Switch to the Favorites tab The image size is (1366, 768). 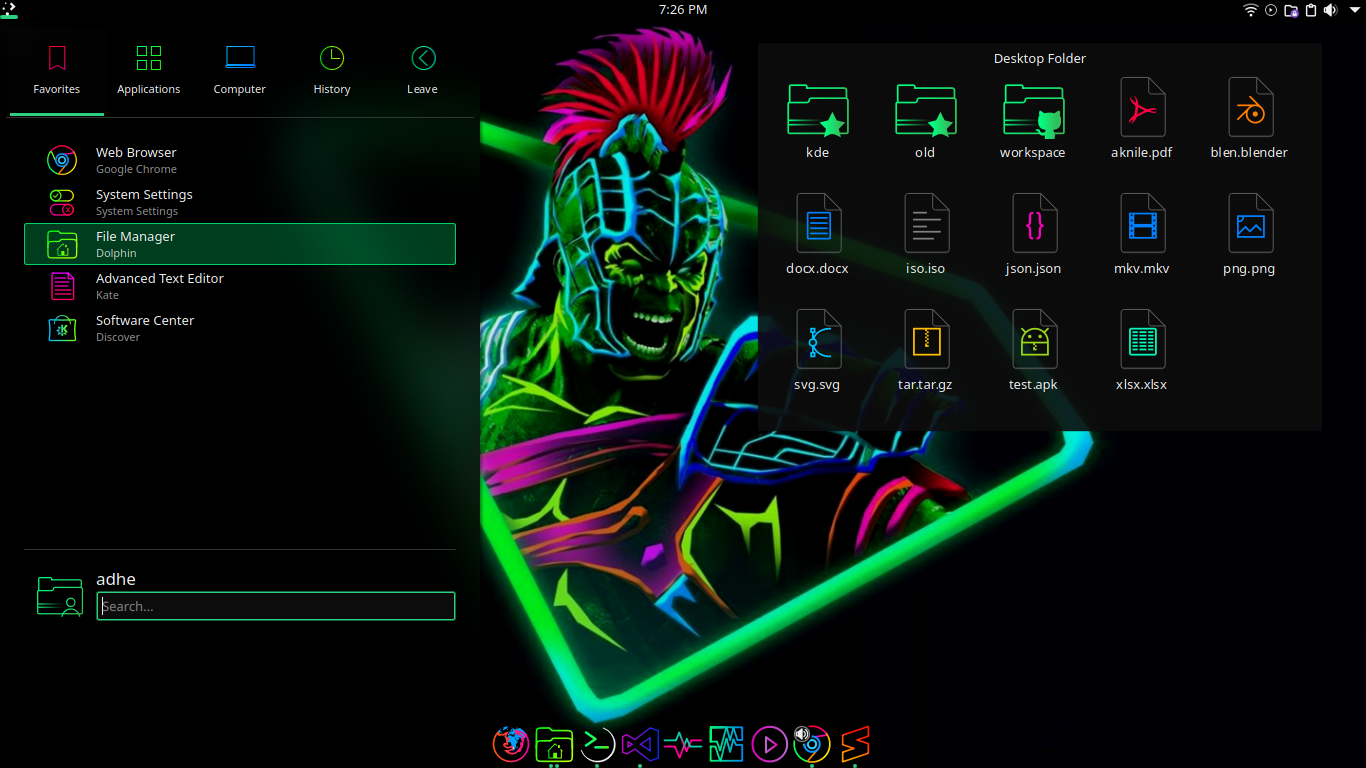click(x=57, y=70)
